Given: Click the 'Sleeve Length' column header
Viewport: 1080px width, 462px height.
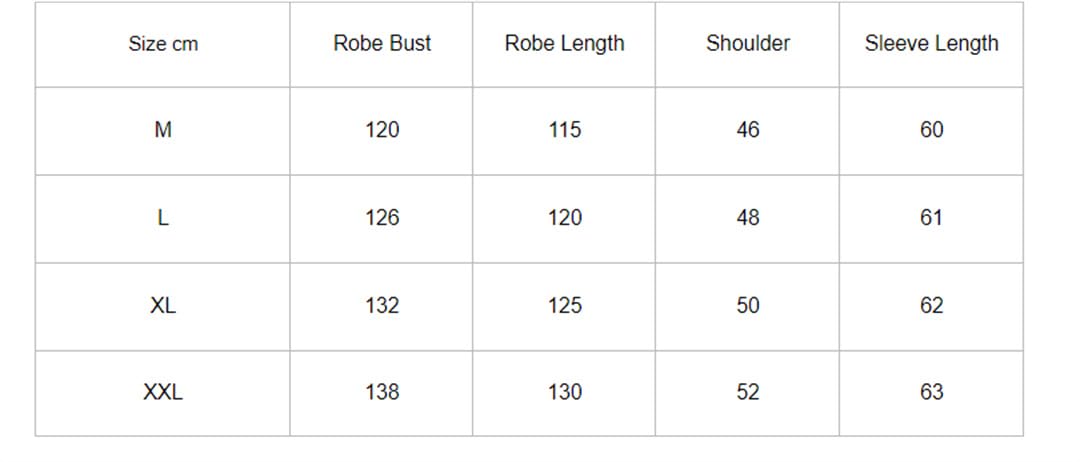Looking at the screenshot, I should point(931,43).
